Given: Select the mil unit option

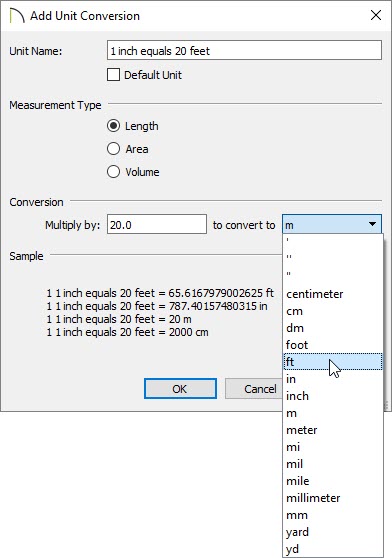Looking at the screenshot, I should point(333,464).
